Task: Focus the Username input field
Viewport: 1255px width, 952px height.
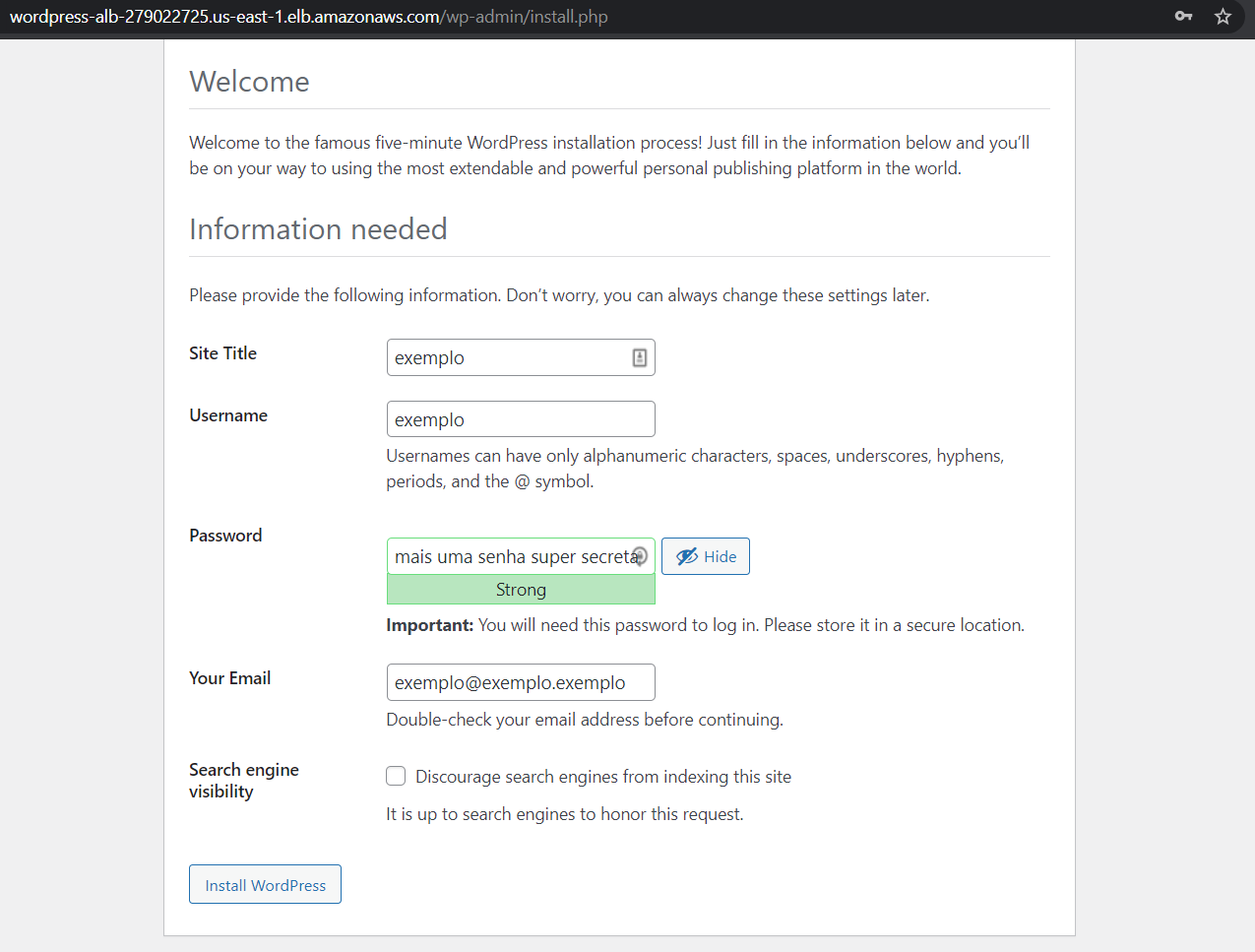Action: pyautogui.click(x=521, y=418)
